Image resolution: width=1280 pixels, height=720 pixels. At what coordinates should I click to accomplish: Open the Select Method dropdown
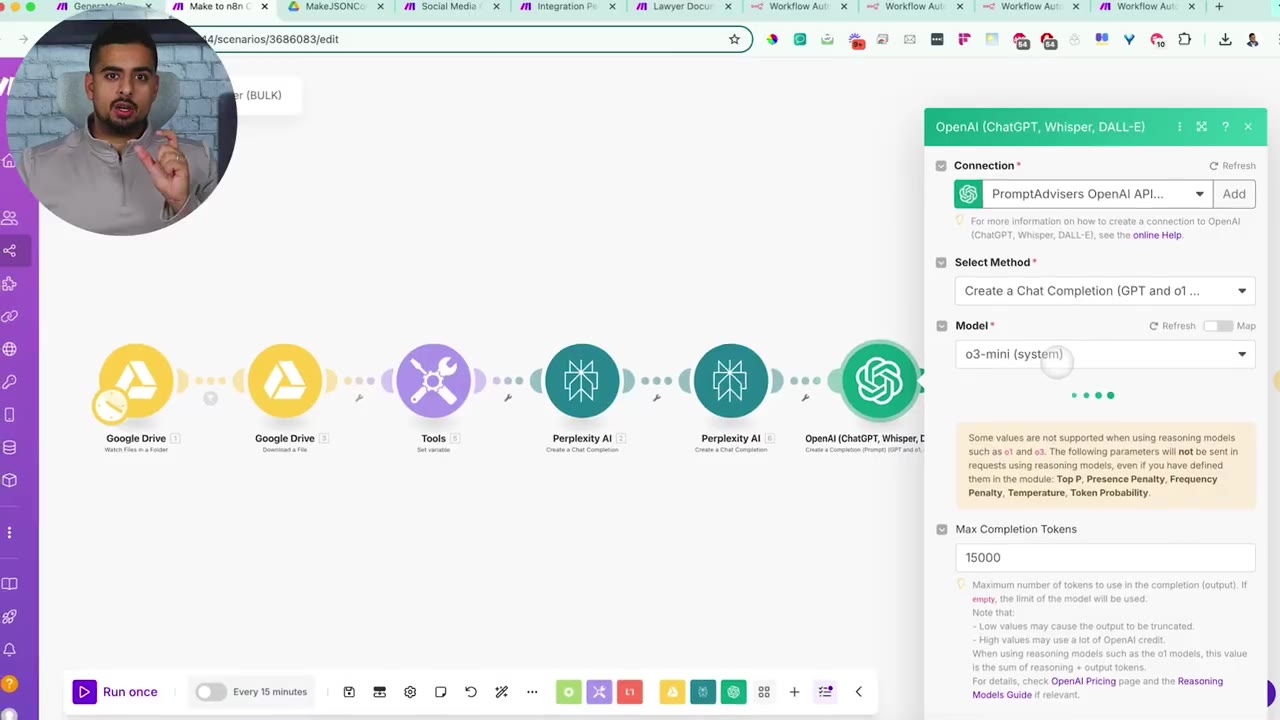1105,291
